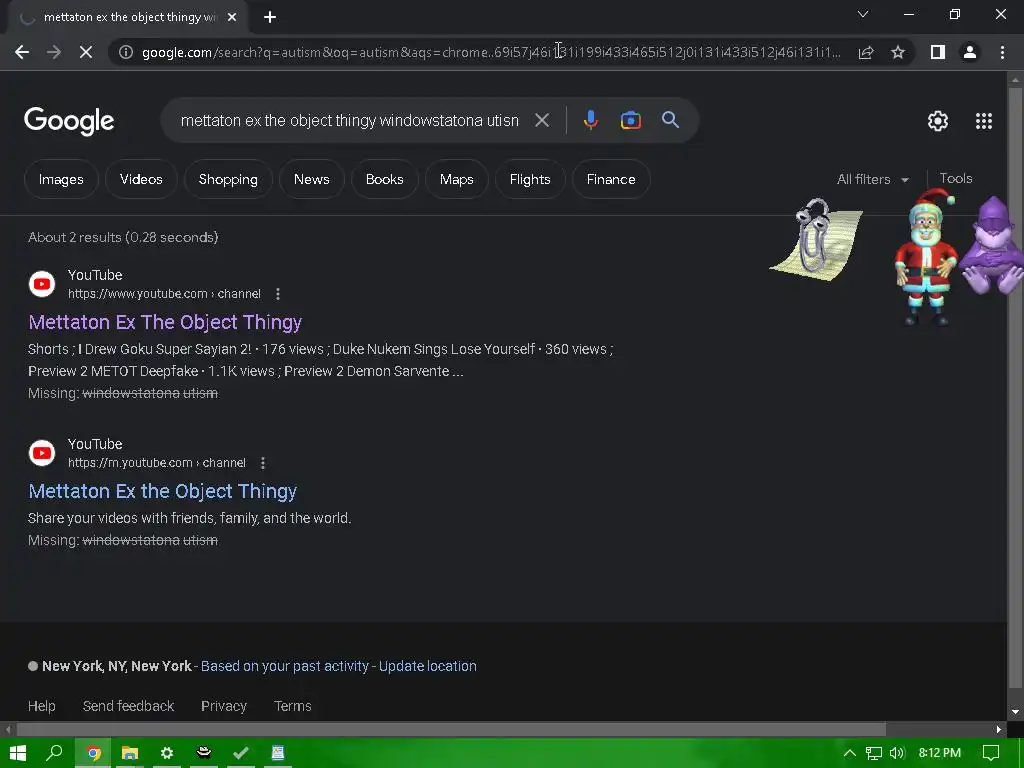Screen dimensions: 1024x768
Task: Switch to Maps results
Action: tap(456, 180)
